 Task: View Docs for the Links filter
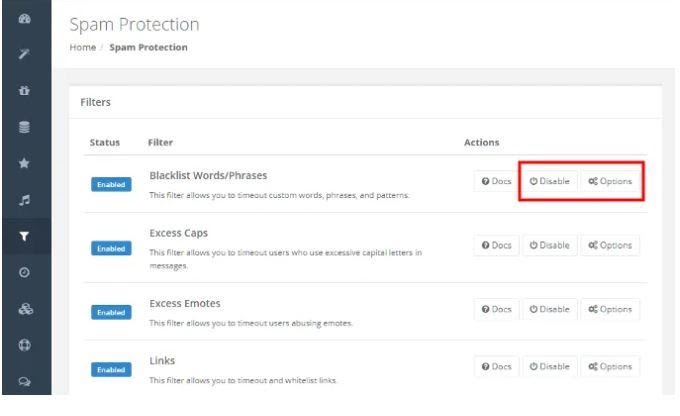[497, 367]
